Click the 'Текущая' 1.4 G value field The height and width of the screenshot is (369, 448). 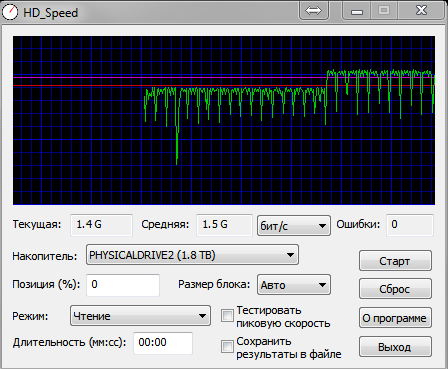pos(101,225)
